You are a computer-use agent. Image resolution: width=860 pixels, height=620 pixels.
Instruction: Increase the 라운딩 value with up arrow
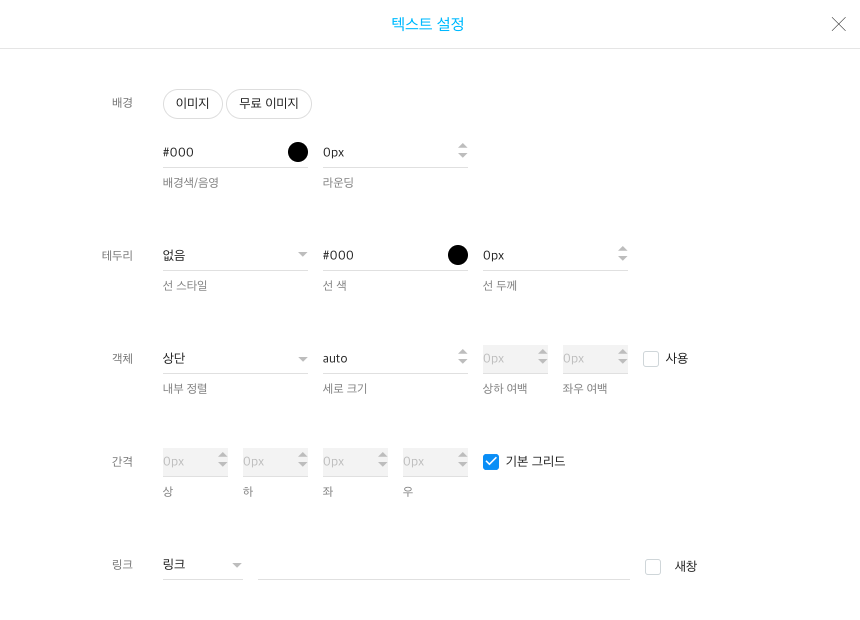click(463, 147)
